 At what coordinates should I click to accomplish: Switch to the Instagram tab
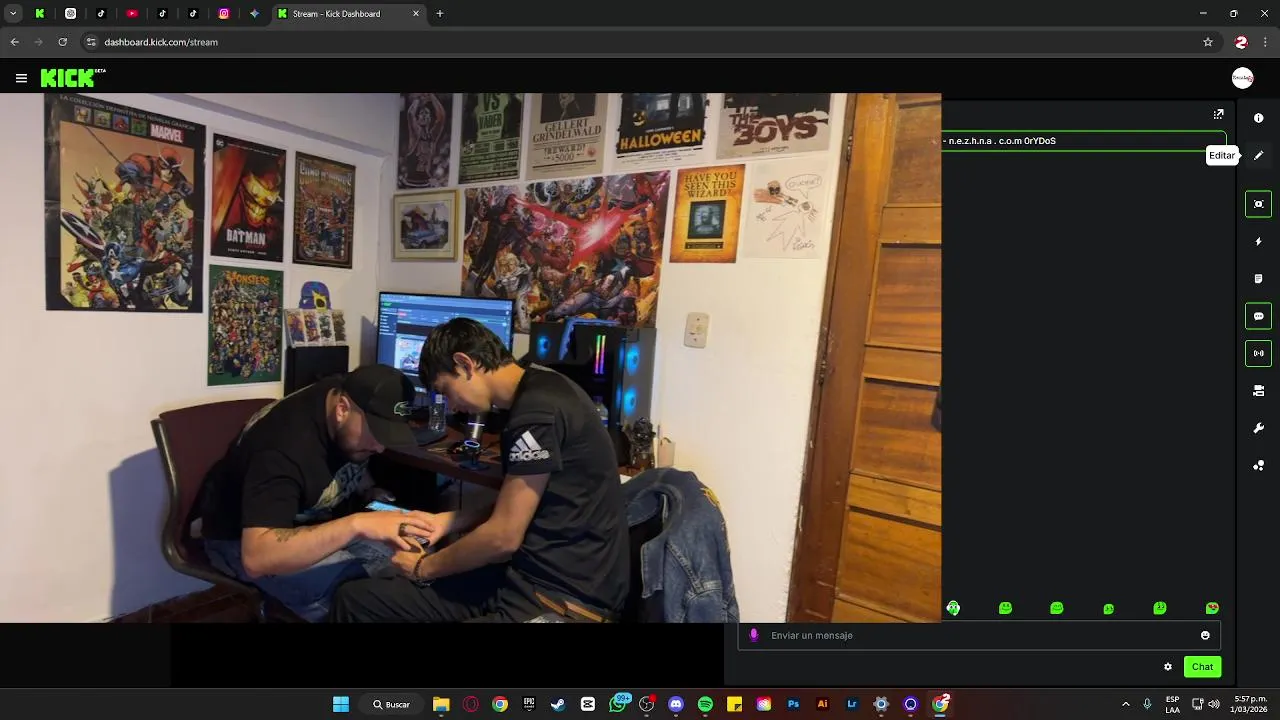(x=224, y=14)
